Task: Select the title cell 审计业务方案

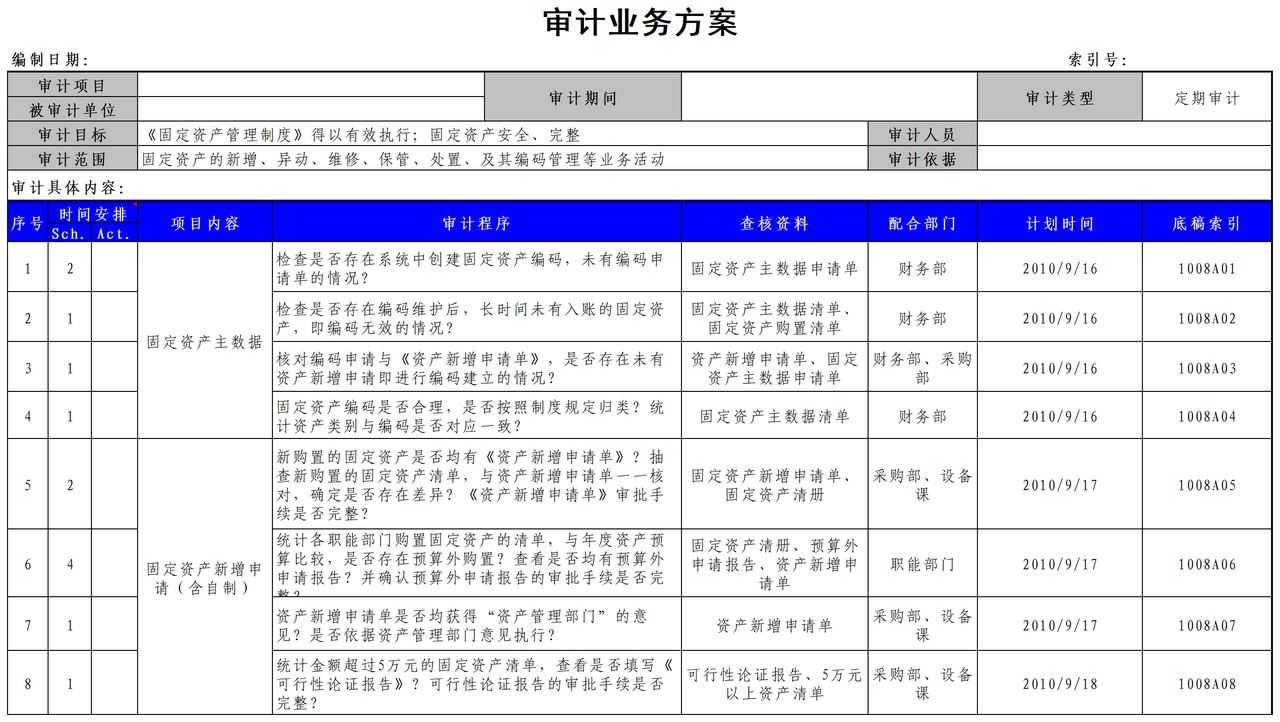Action: [x=640, y=22]
